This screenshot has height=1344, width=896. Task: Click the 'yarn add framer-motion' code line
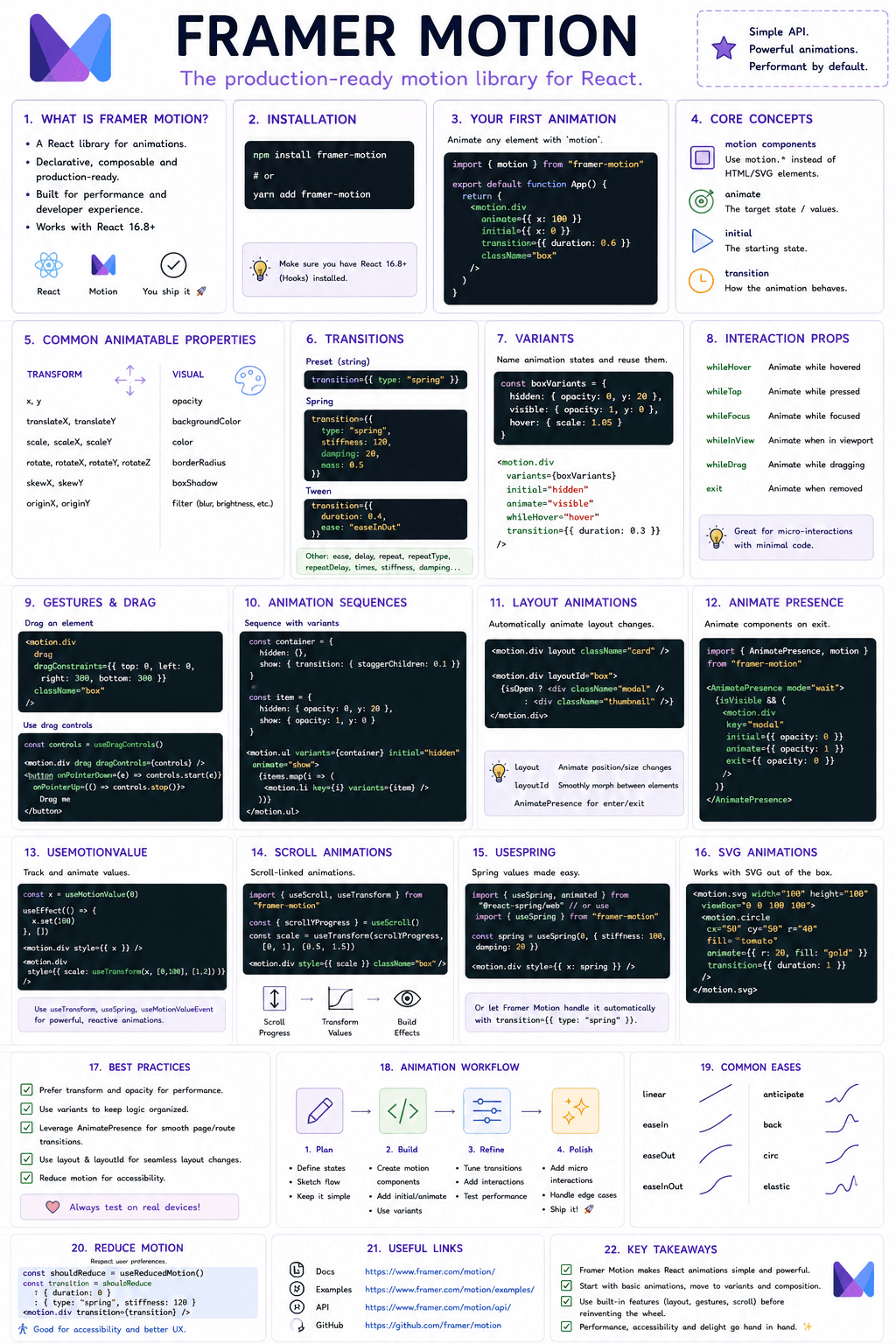312,194
